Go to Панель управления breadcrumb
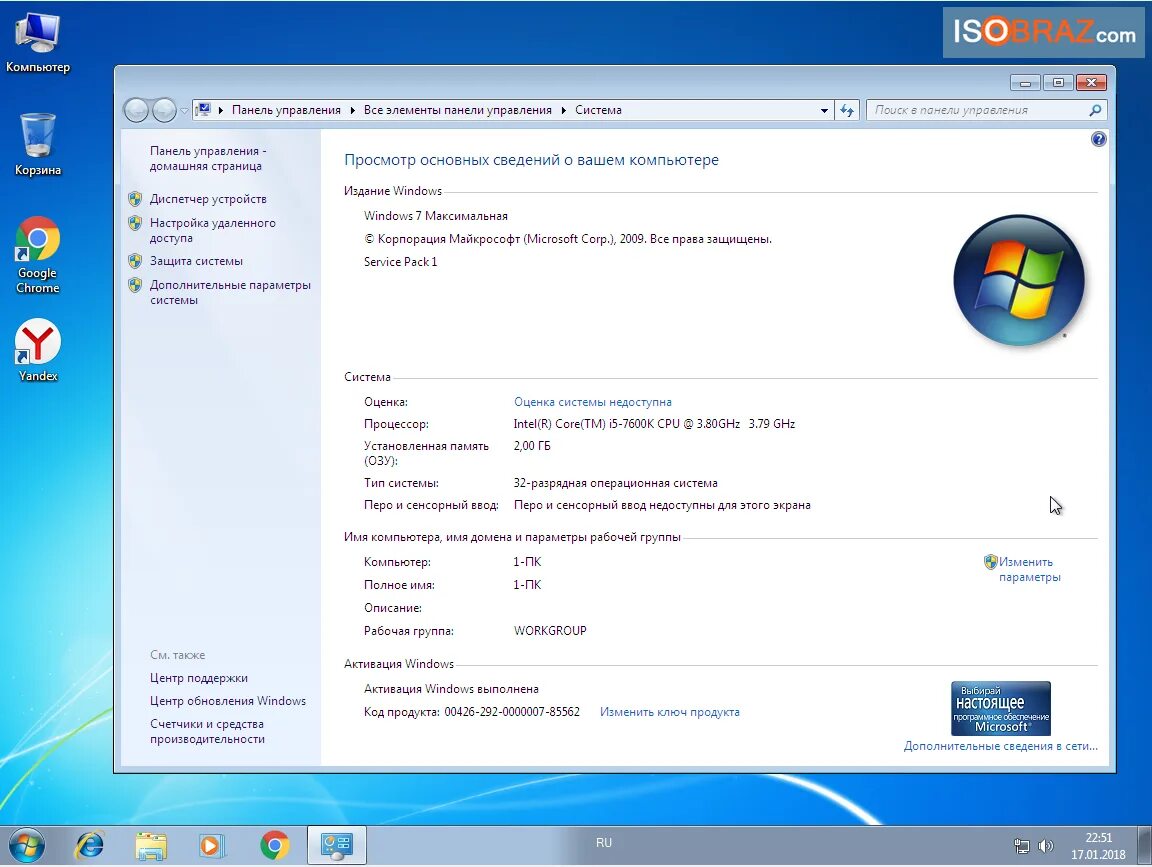1152x867 pixels. pos(286,110)
